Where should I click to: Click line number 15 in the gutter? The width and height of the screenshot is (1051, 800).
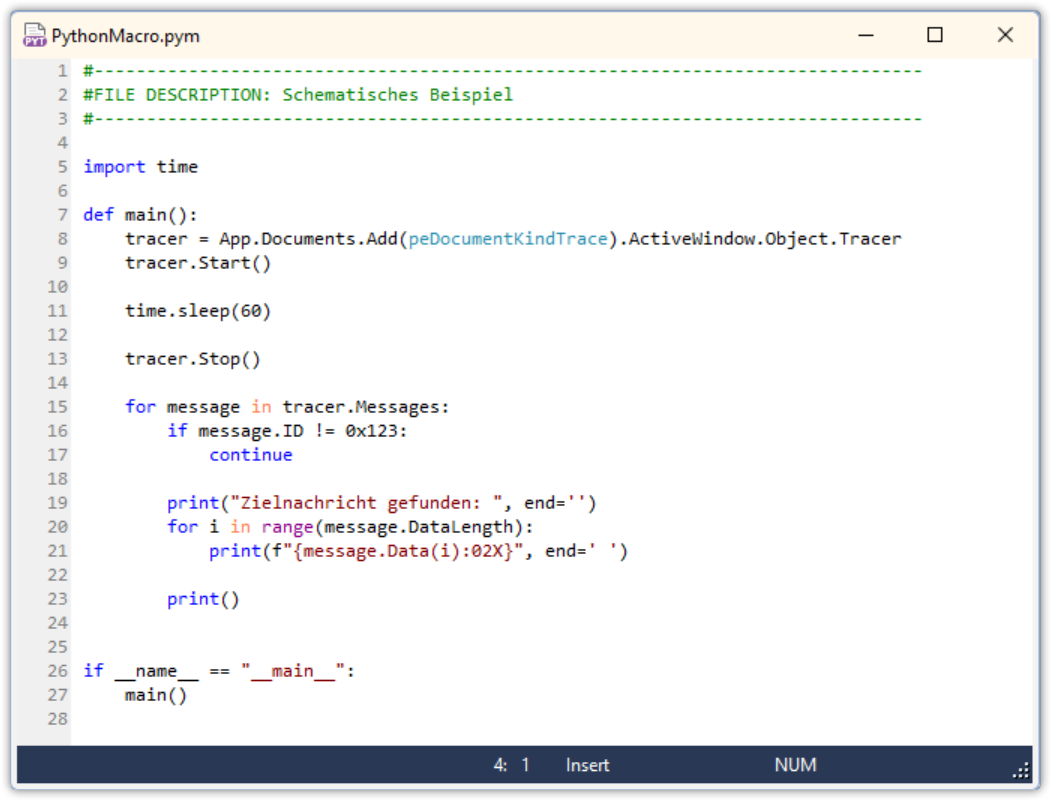tap(58, 407)
